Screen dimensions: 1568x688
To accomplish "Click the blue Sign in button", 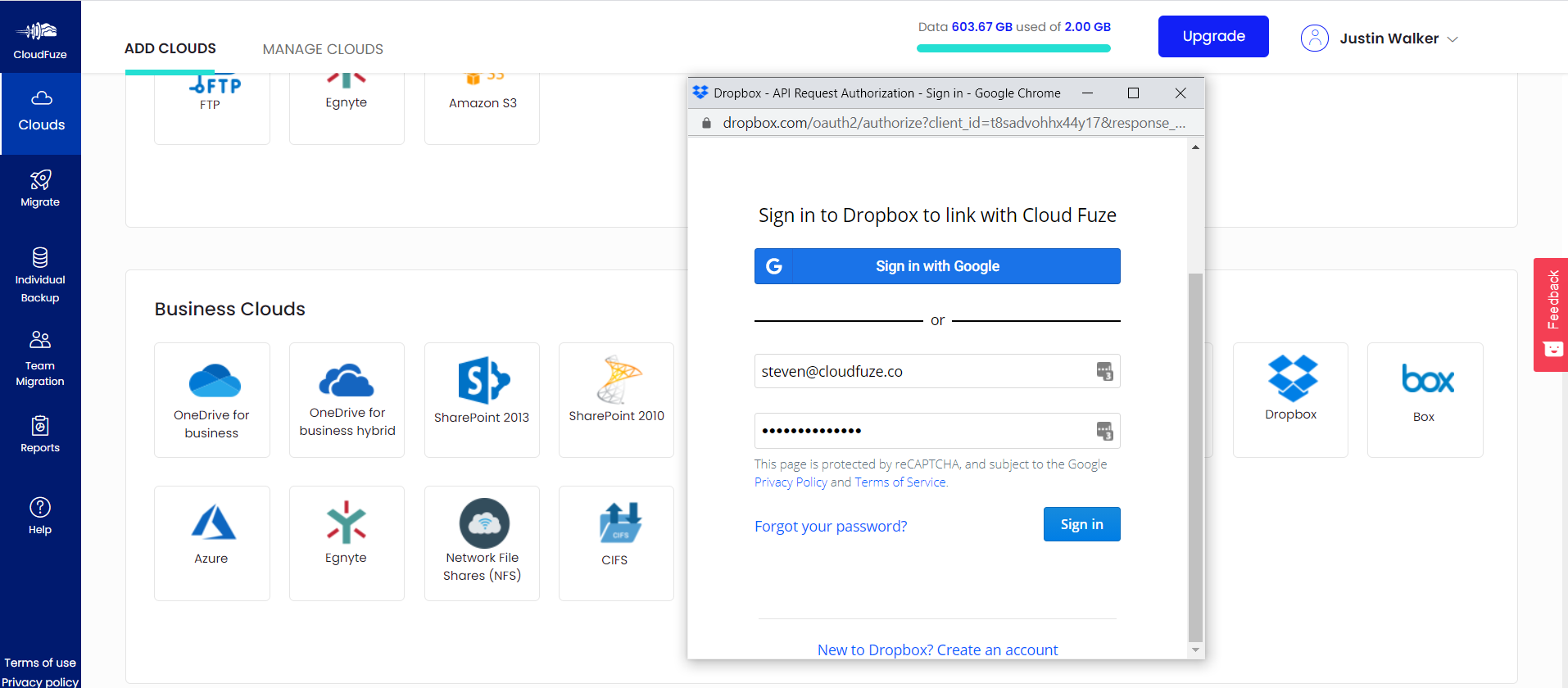I will (x=1081, y=524).
